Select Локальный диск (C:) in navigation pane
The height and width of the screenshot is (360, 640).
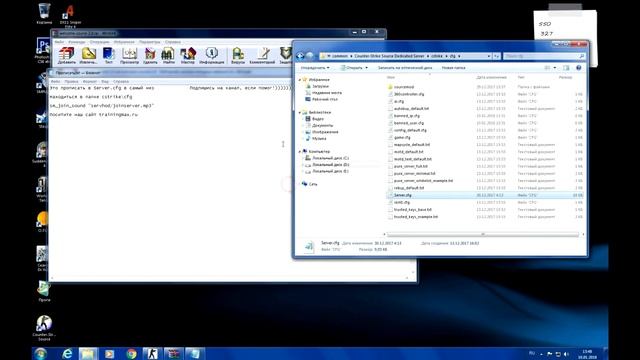tap(331, 158)
